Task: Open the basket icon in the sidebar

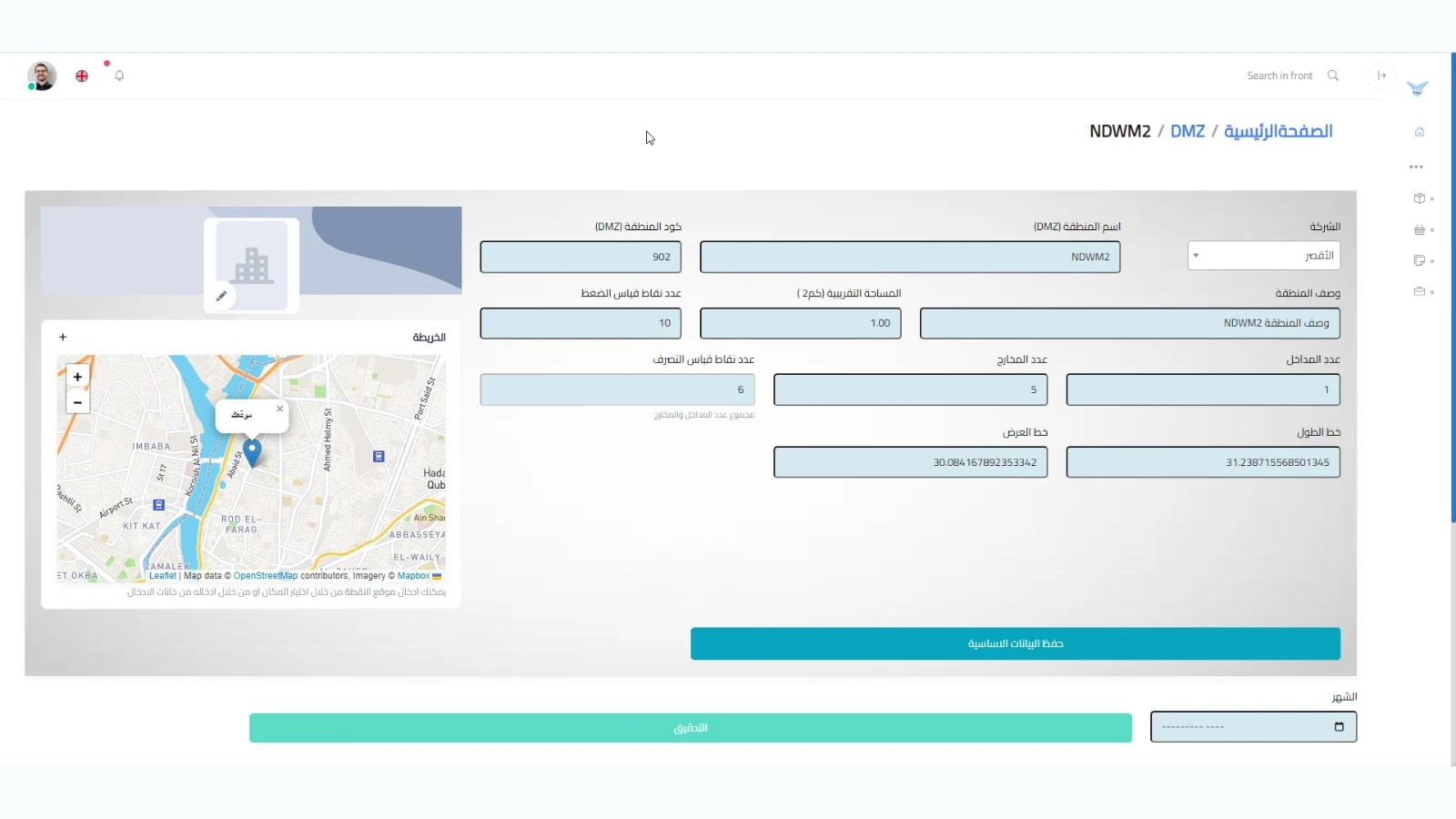Action: [1419, 230]
